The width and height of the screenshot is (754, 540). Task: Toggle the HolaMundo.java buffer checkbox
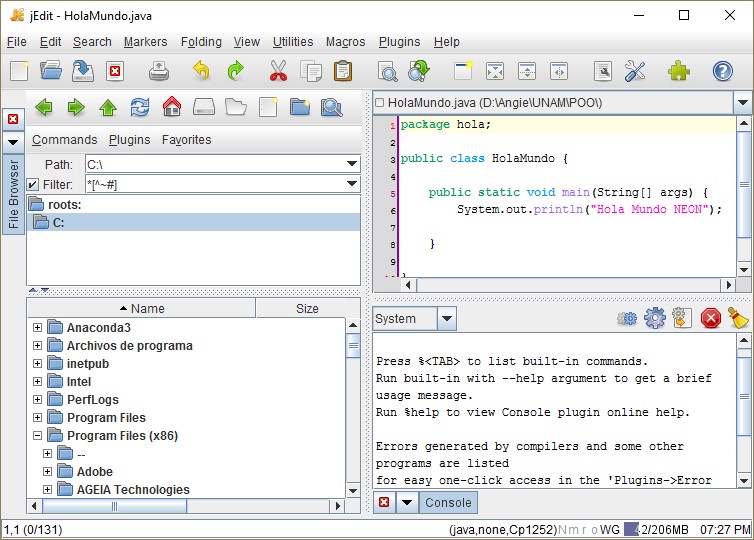pyautogui.click(x=379, y=102)
